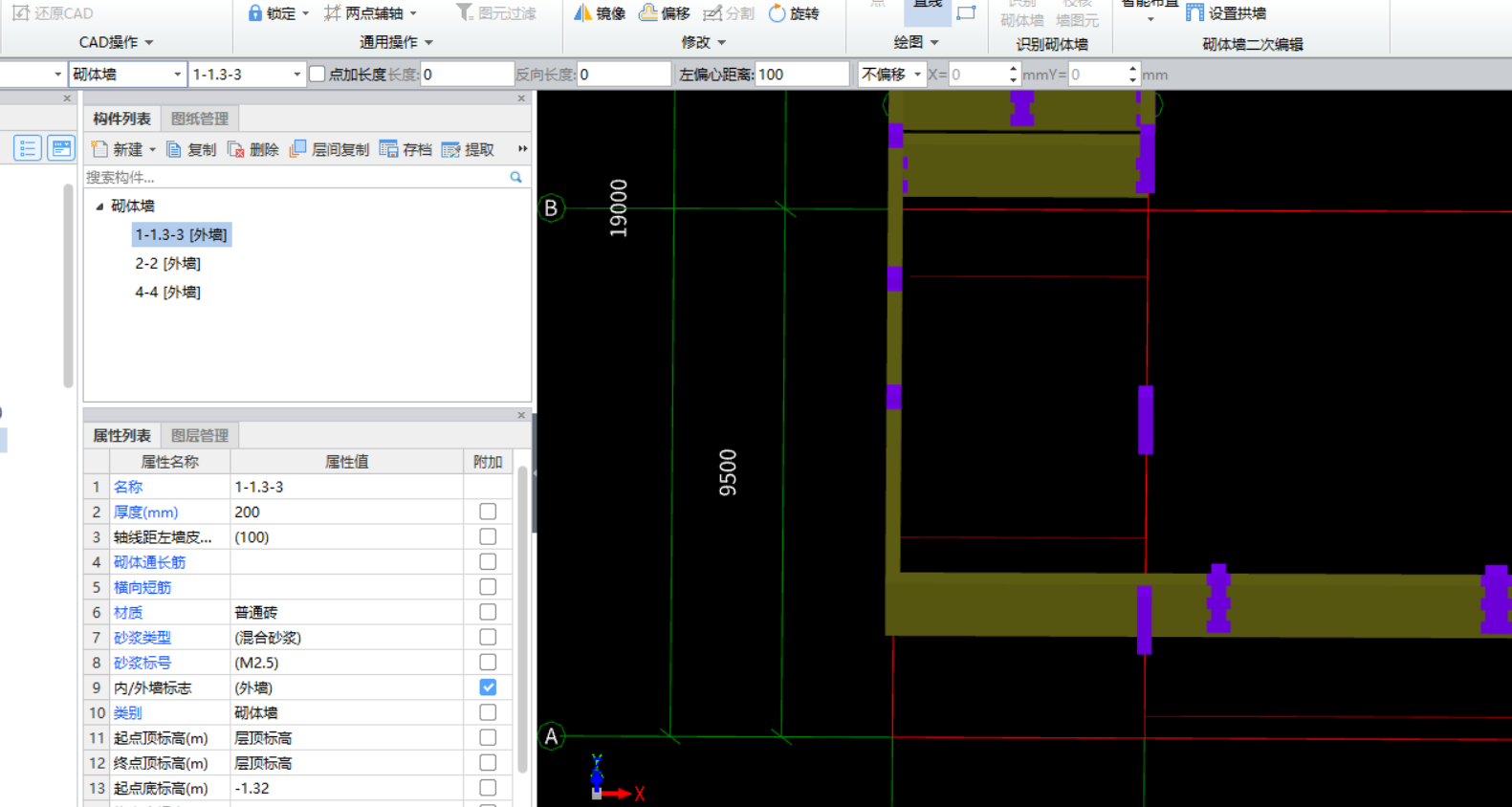Switch to the 图纸管理 tab
The image size is (1512, 807).
point(200,119)
